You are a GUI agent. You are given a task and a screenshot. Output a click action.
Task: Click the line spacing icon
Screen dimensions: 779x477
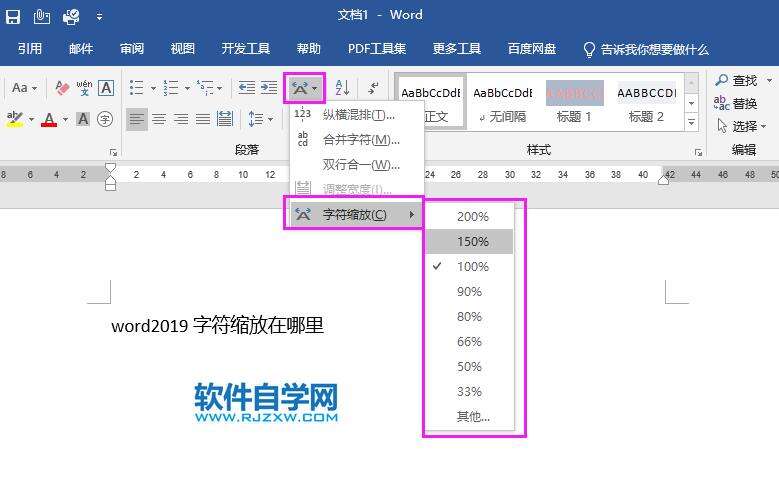click(x=255, y=119)
